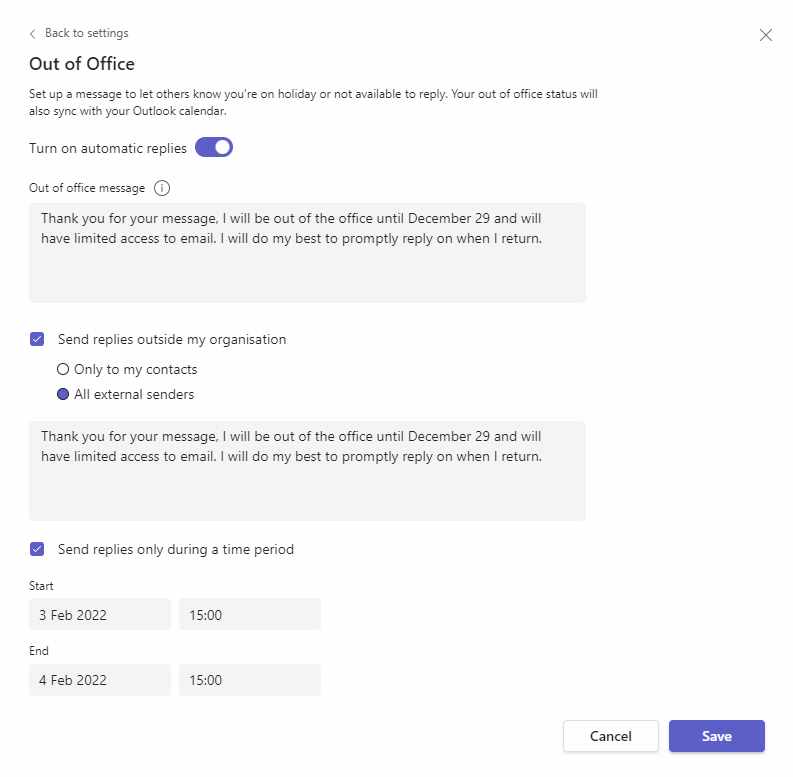The width and height of the screenshot is (793, 777).
Task: Toggle the automatic replies switch off
Action: click(214, 148)
